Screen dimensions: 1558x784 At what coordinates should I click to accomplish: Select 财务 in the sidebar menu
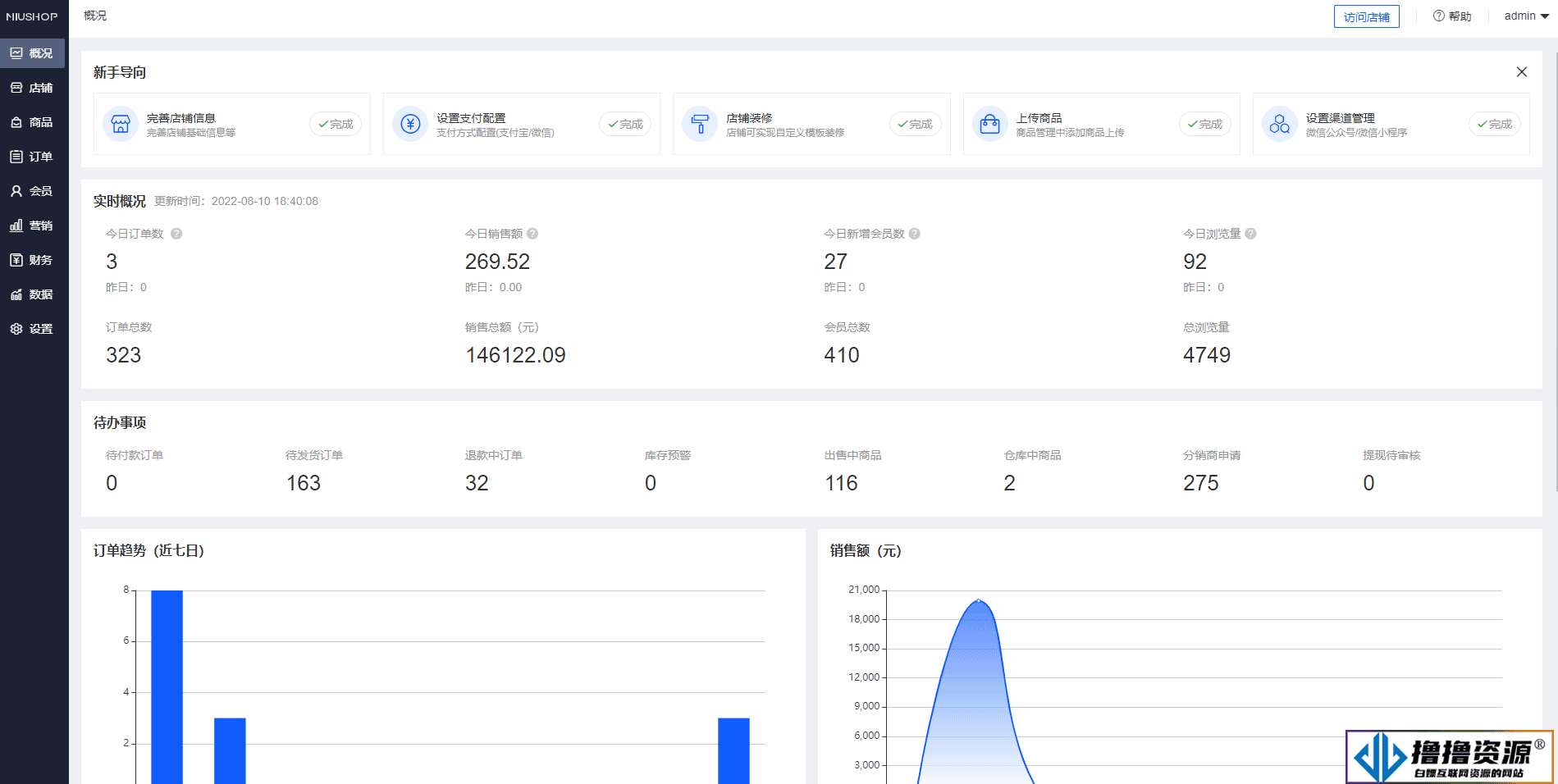pos(33,260)
